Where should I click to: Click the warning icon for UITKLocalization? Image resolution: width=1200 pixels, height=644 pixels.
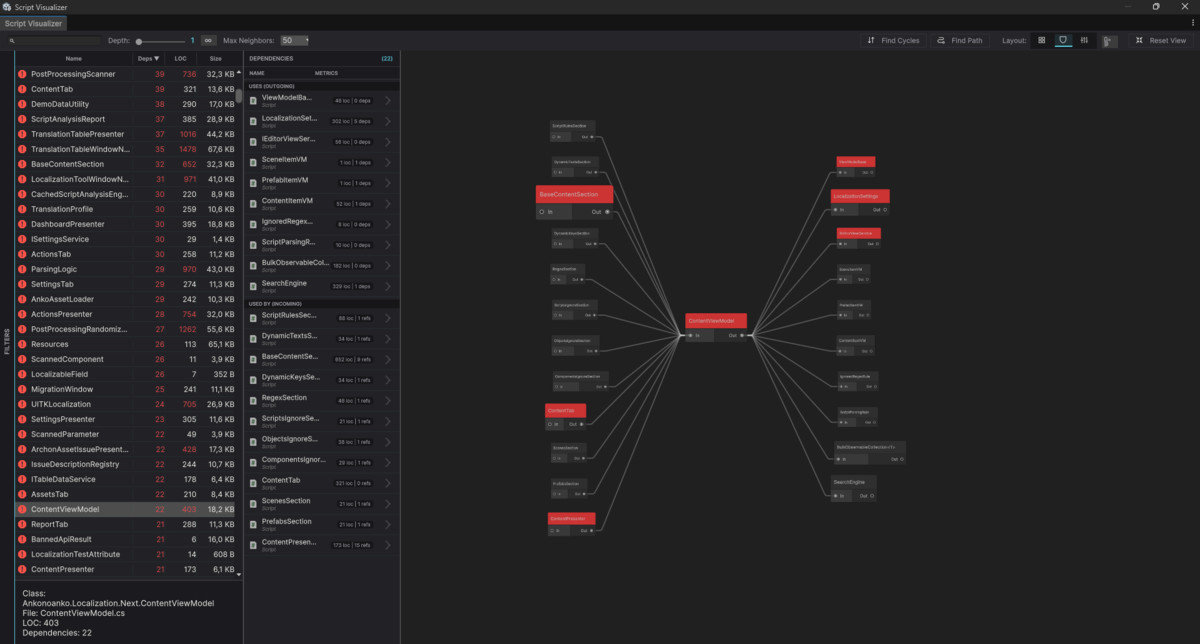click(22, 404)
